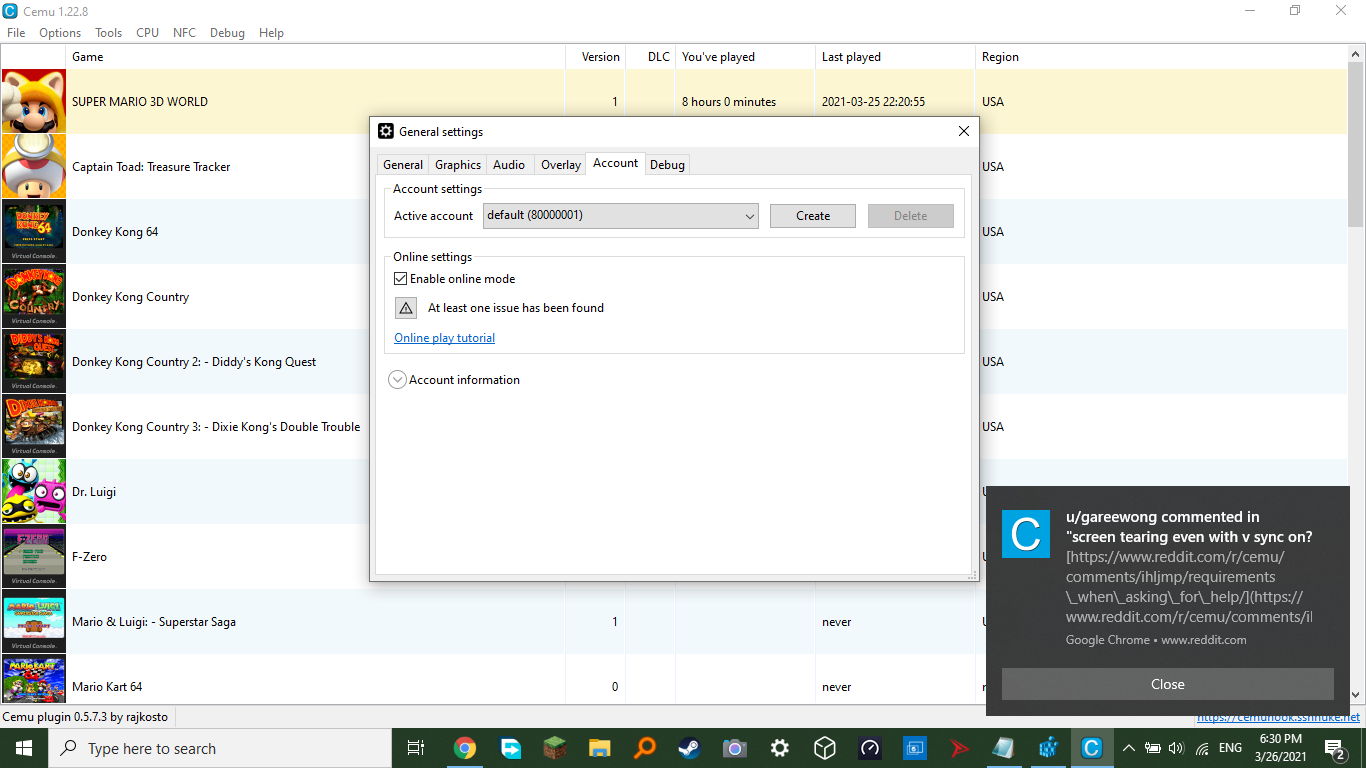Select Donkey Kong Country 3 row
This screenshot has width=1366, height=768.
point(674,426)
